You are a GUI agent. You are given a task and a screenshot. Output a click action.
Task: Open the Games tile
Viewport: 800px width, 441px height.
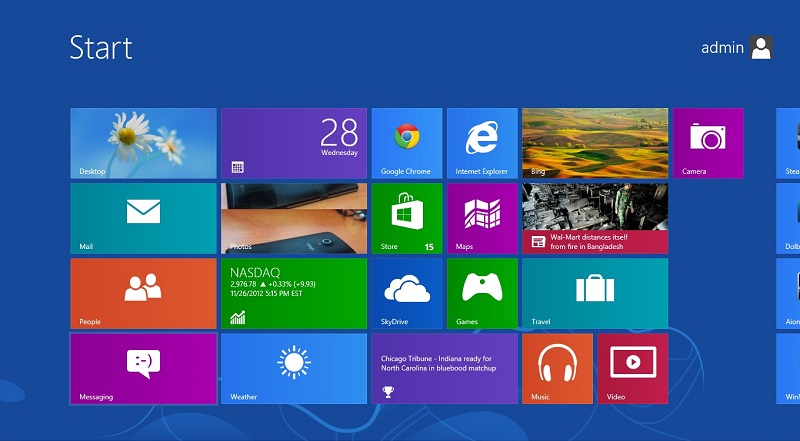(482, 293)
